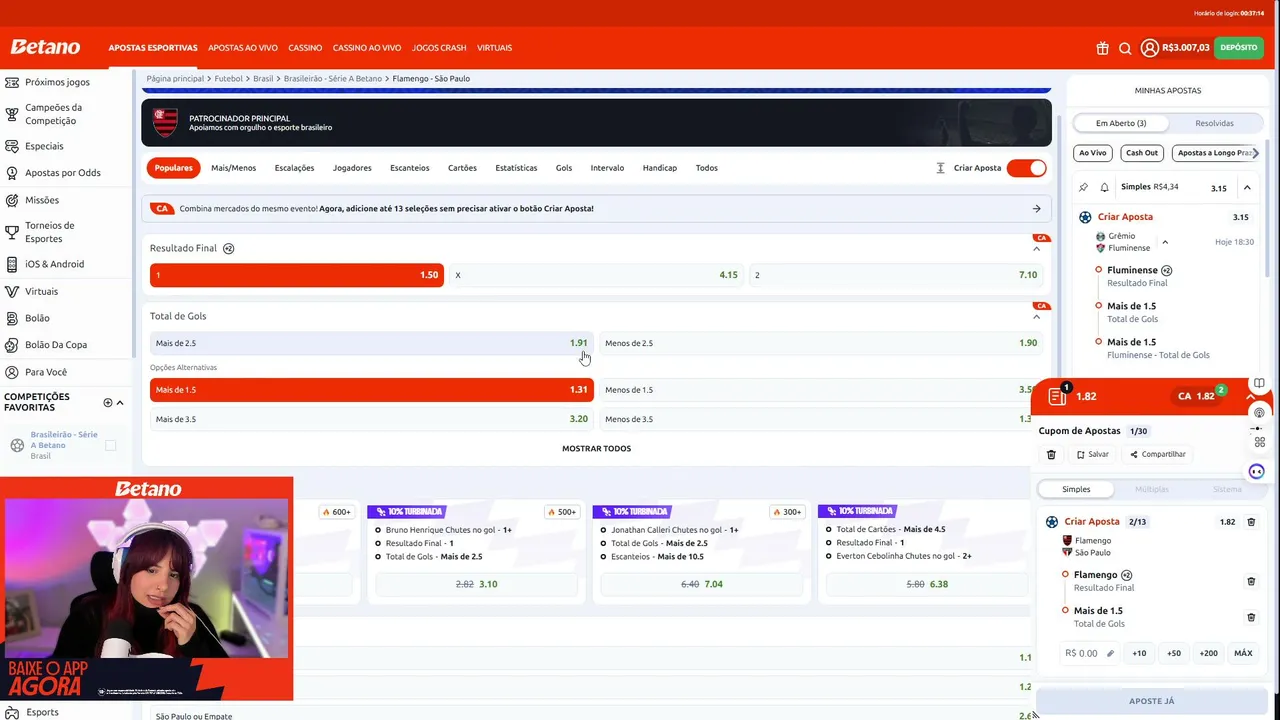Collapse Grêmio Fluminense selections chevron
The image size is (1280, 720).
coord(1165,242)
